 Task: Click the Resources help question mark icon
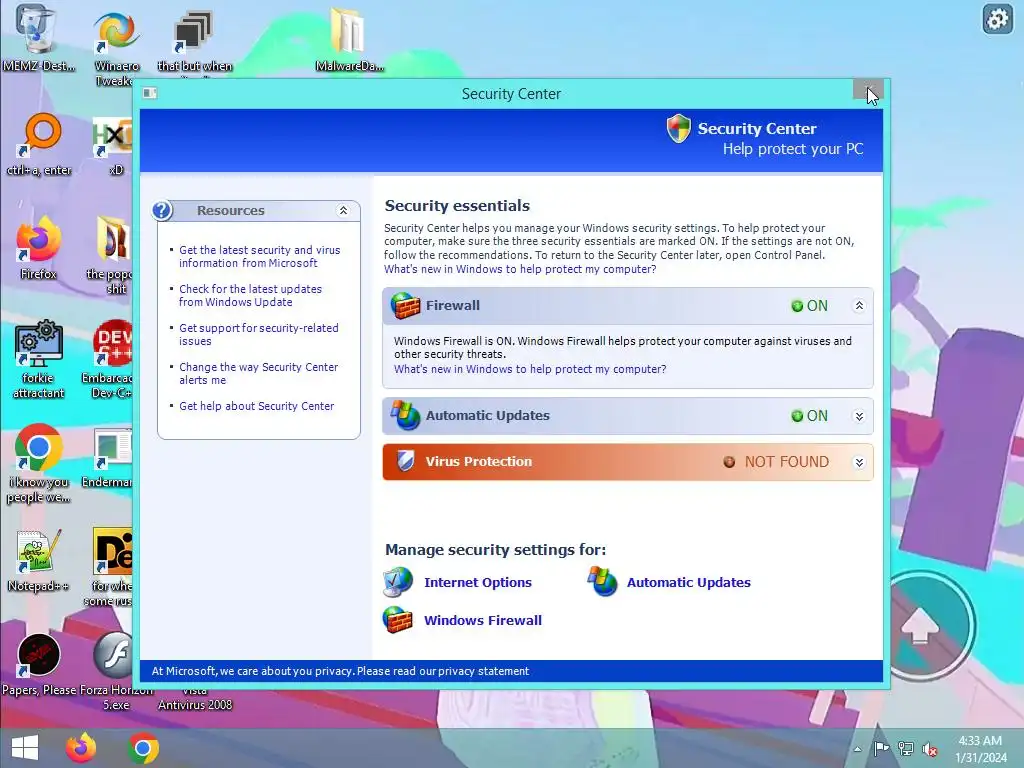click(x=162, y=210)
